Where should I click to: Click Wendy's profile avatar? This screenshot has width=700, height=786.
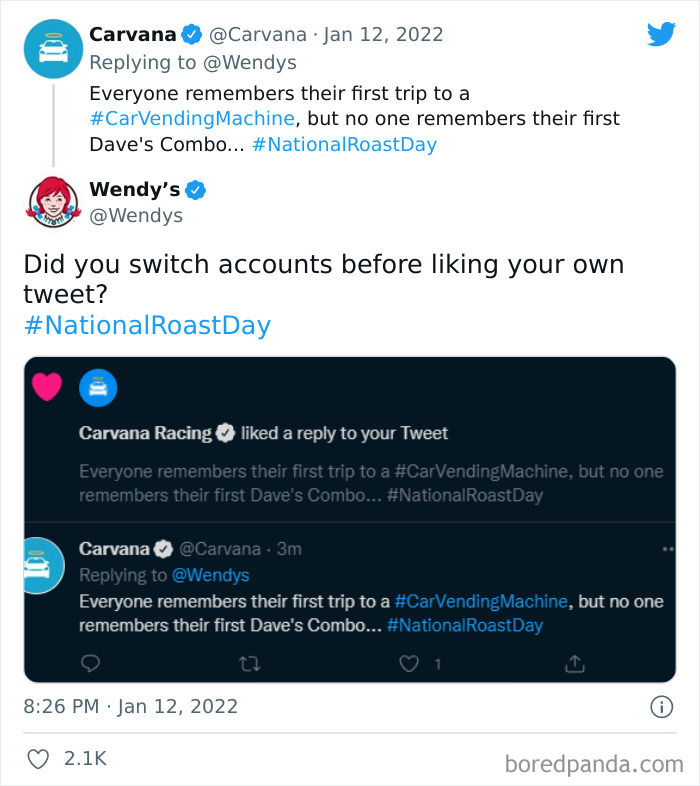[52, 202]
